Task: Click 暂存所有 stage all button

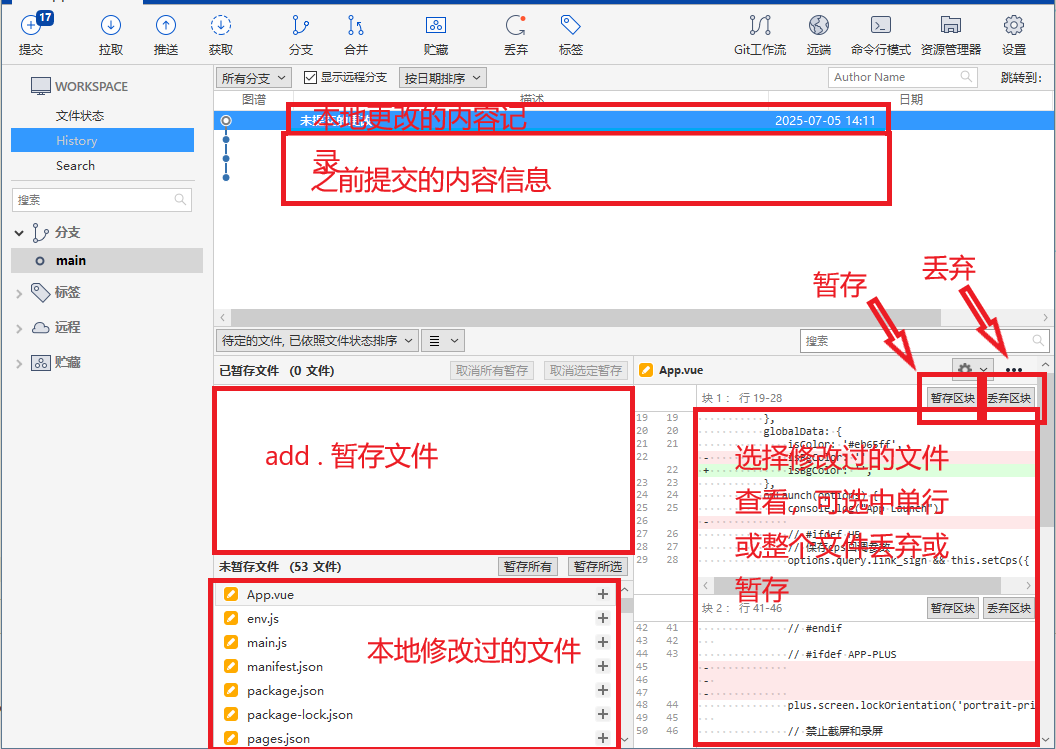Action: pyautogui.click(x=527, y=566)
